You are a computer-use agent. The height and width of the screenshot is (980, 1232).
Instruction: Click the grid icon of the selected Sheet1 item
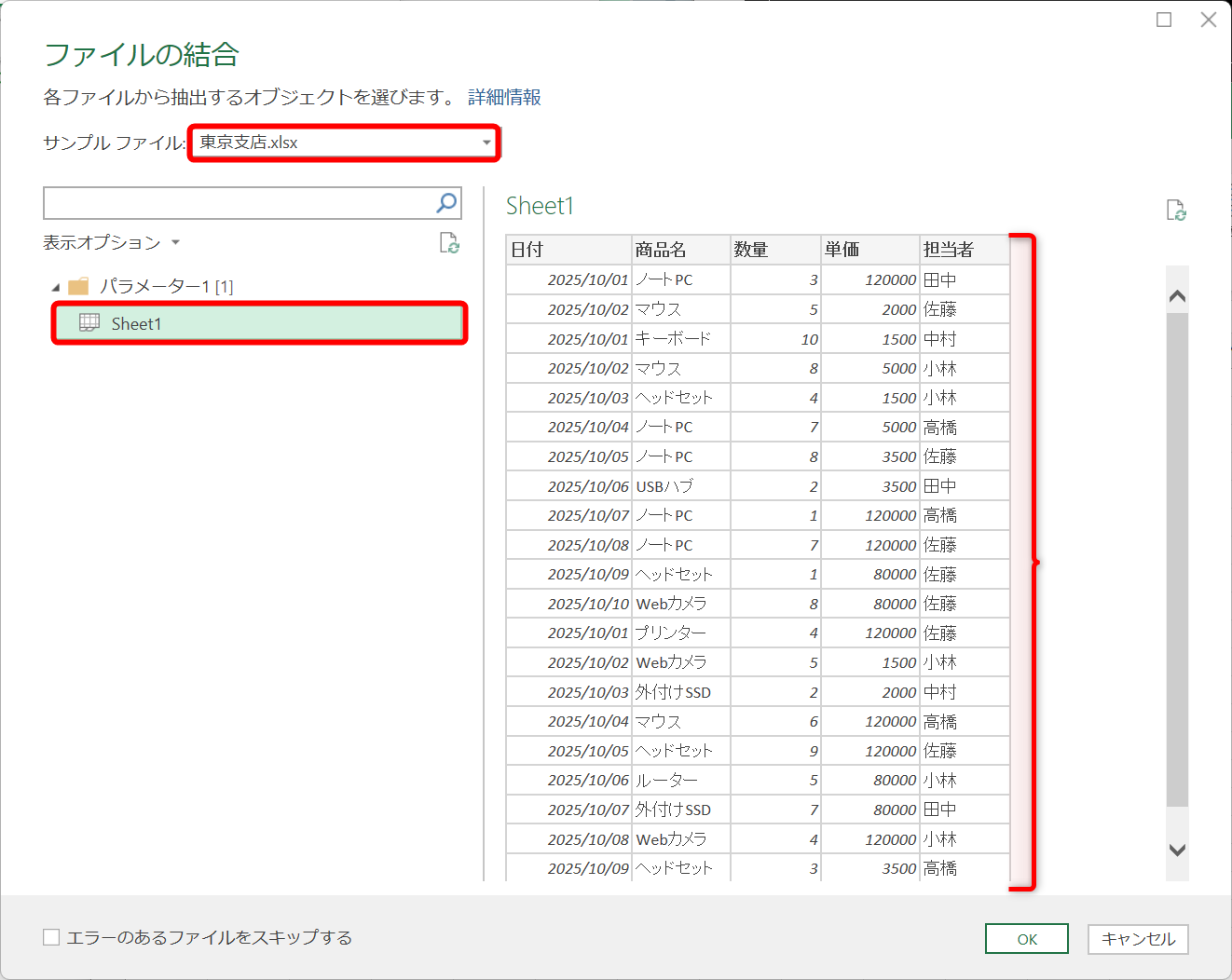tap(88, 323)
